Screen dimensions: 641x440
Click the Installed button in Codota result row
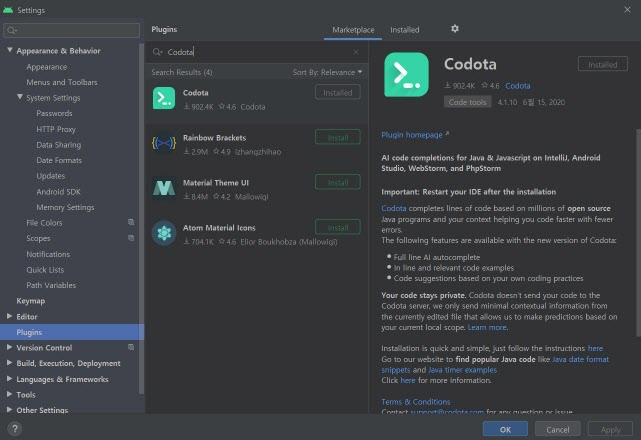338,92
